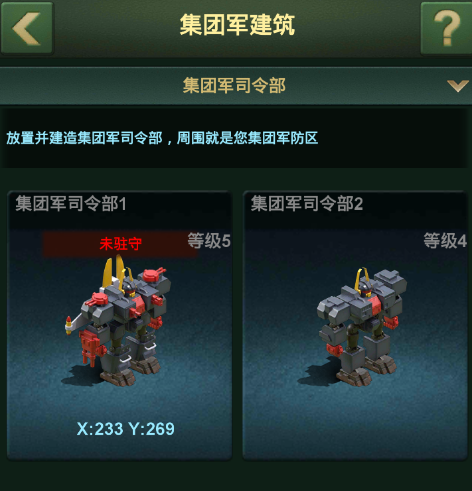Tap the red 未驻守 status banner

(x=120, y=244)
